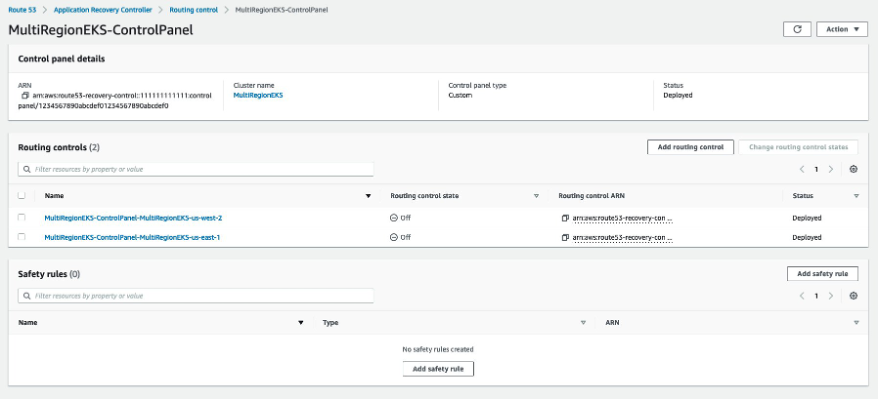The height and width of the screenshot is (400, 879).
Task: Sort by Routing control state column
Action: pyautogui.click(x=536, y=196)
